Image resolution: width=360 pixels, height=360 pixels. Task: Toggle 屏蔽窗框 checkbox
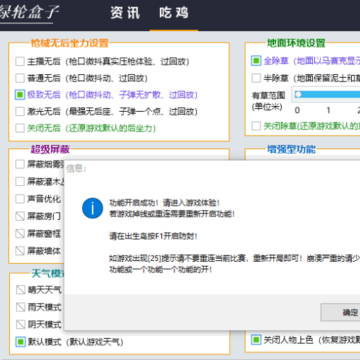tap(20, 234)
